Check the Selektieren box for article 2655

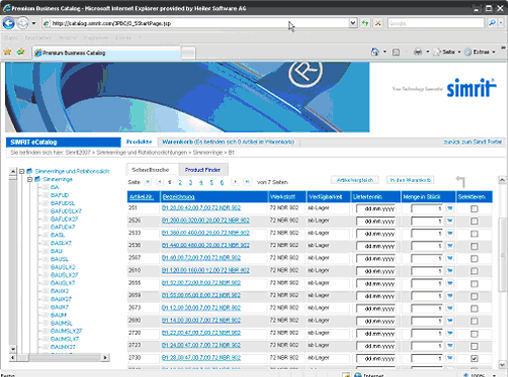click(474, 284)
